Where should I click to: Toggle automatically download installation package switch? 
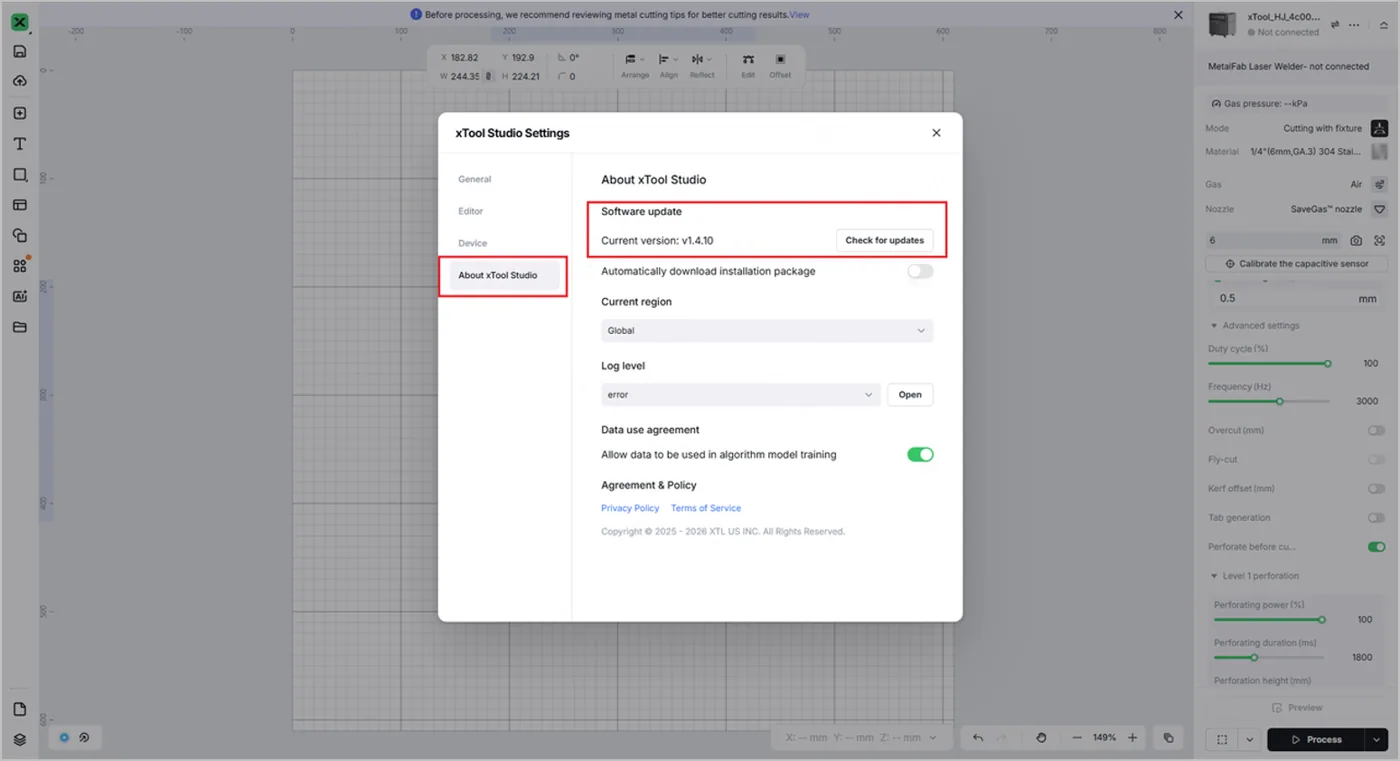[x=920, y=271]
